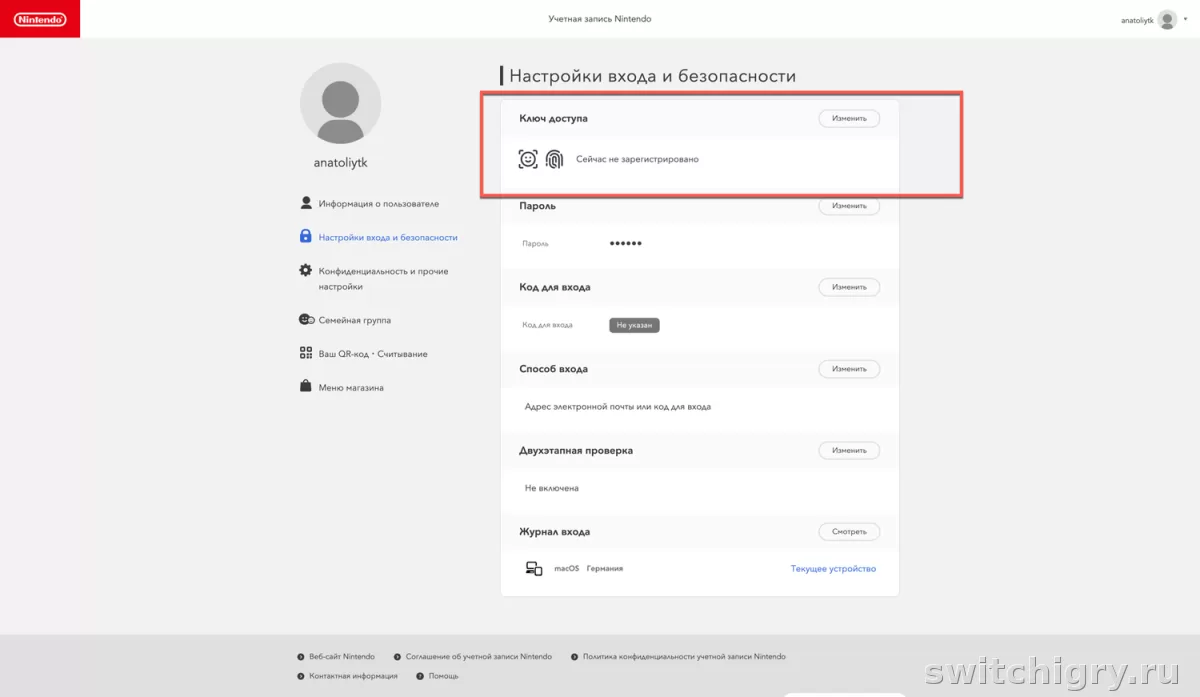Click the large profile avatar above anatoliytk

(340, 103)
